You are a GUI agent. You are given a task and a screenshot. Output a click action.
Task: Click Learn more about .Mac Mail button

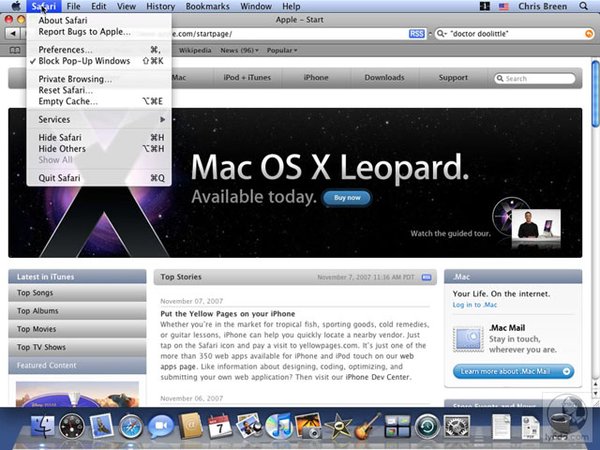[x=514, y=371]
